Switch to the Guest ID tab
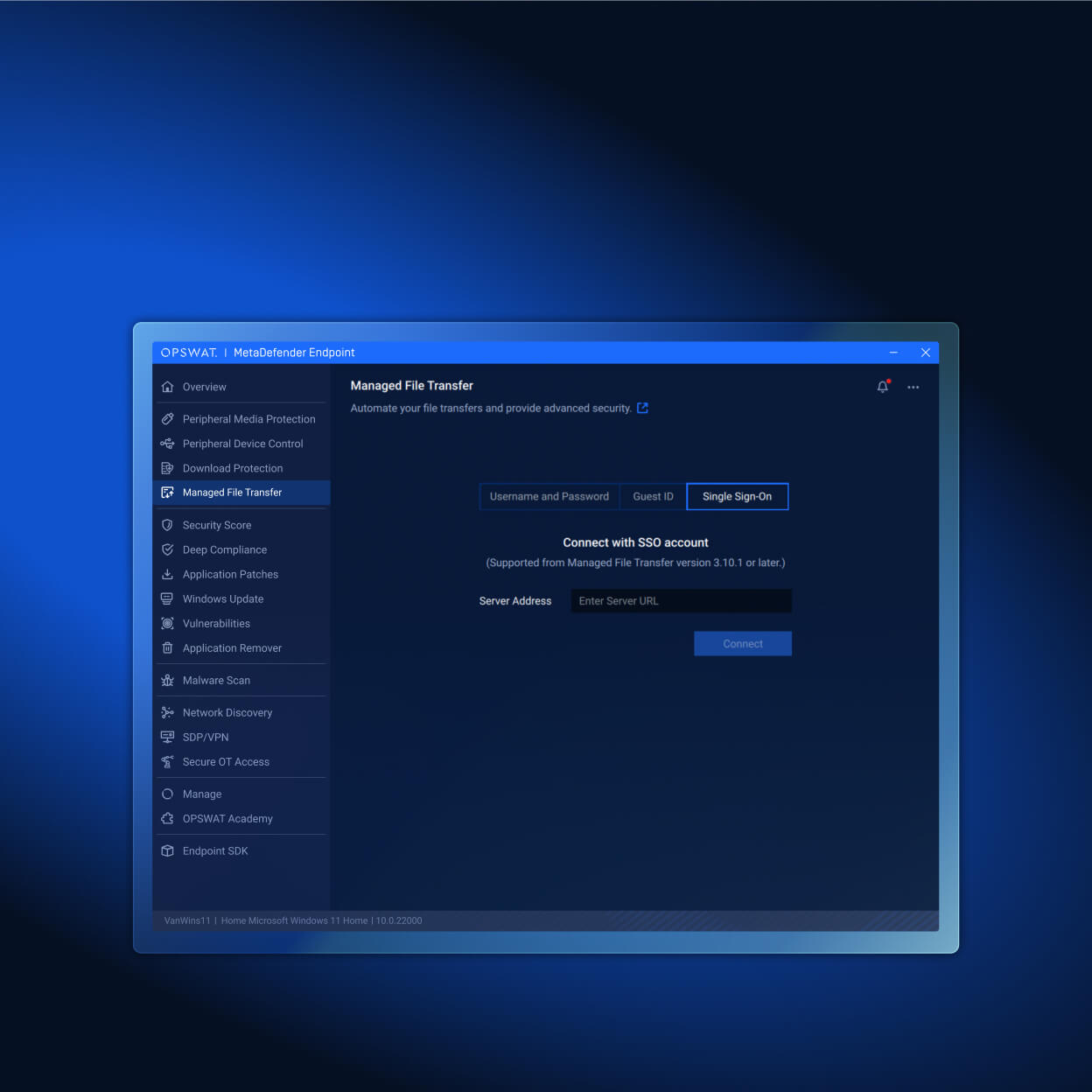 [x=653, y=496]
